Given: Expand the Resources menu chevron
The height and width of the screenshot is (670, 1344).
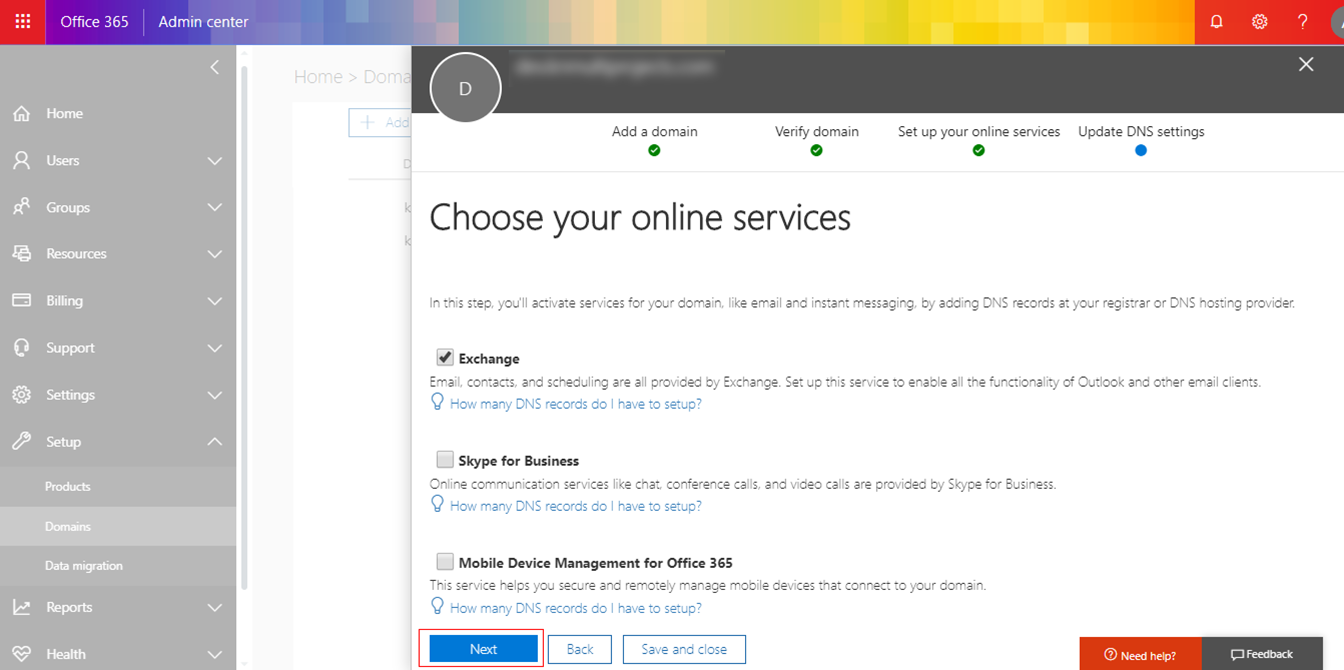Looking at the screenshot, I should pos(214,254).
